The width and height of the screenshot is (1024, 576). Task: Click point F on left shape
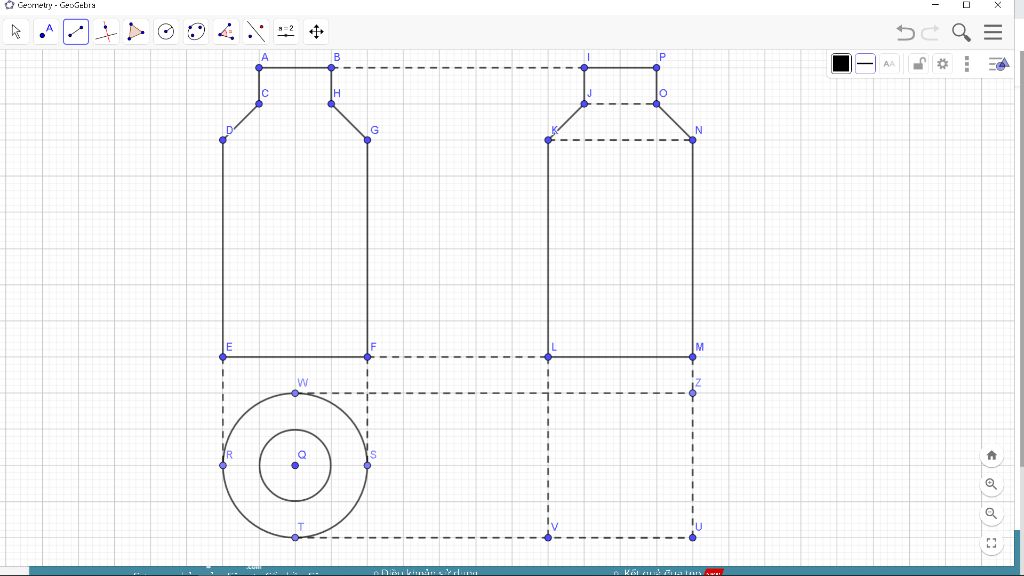click(x=367, y=357)
